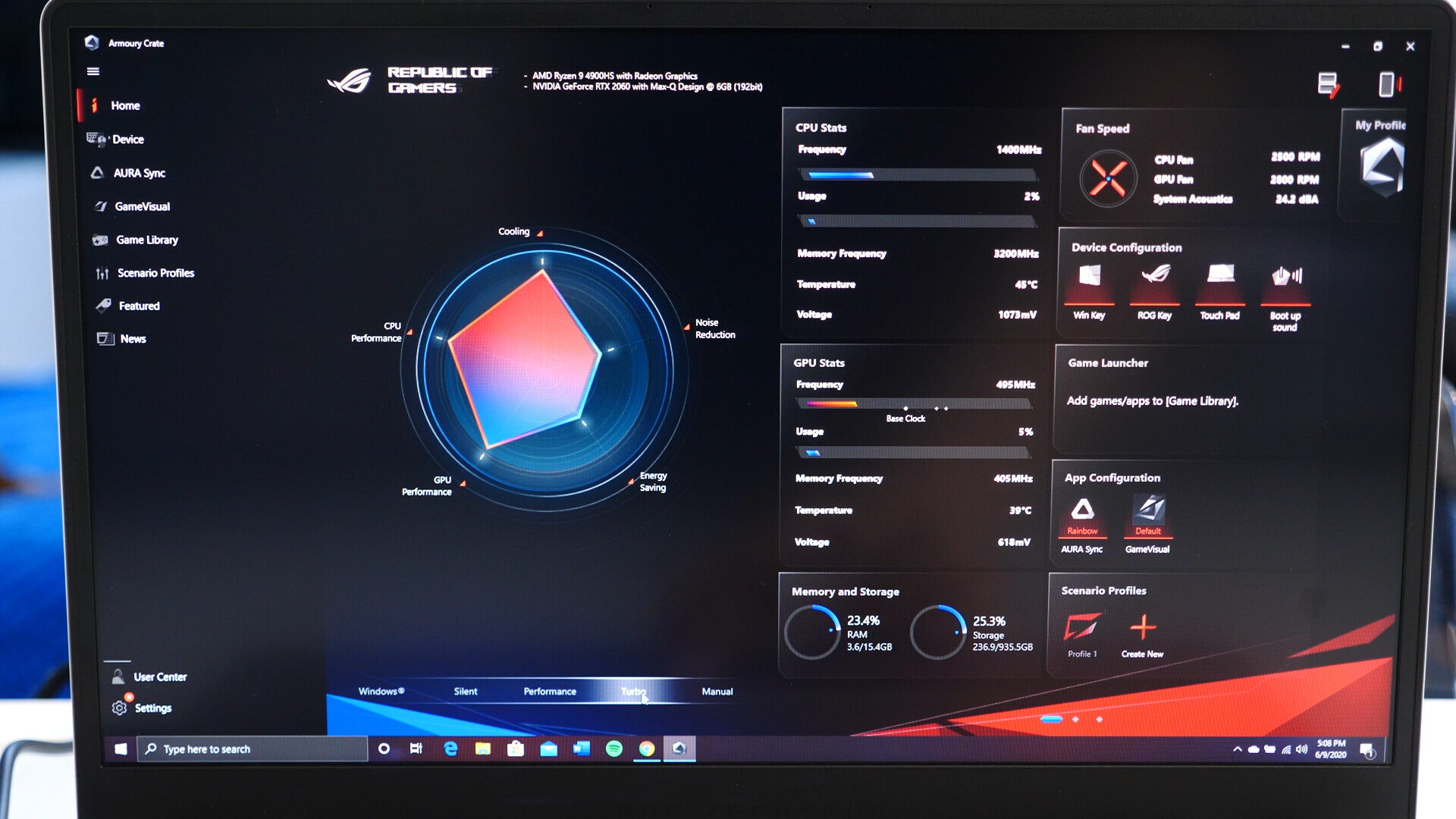
Task: Click the CPU frequency bar
Action: click(918, 175)
